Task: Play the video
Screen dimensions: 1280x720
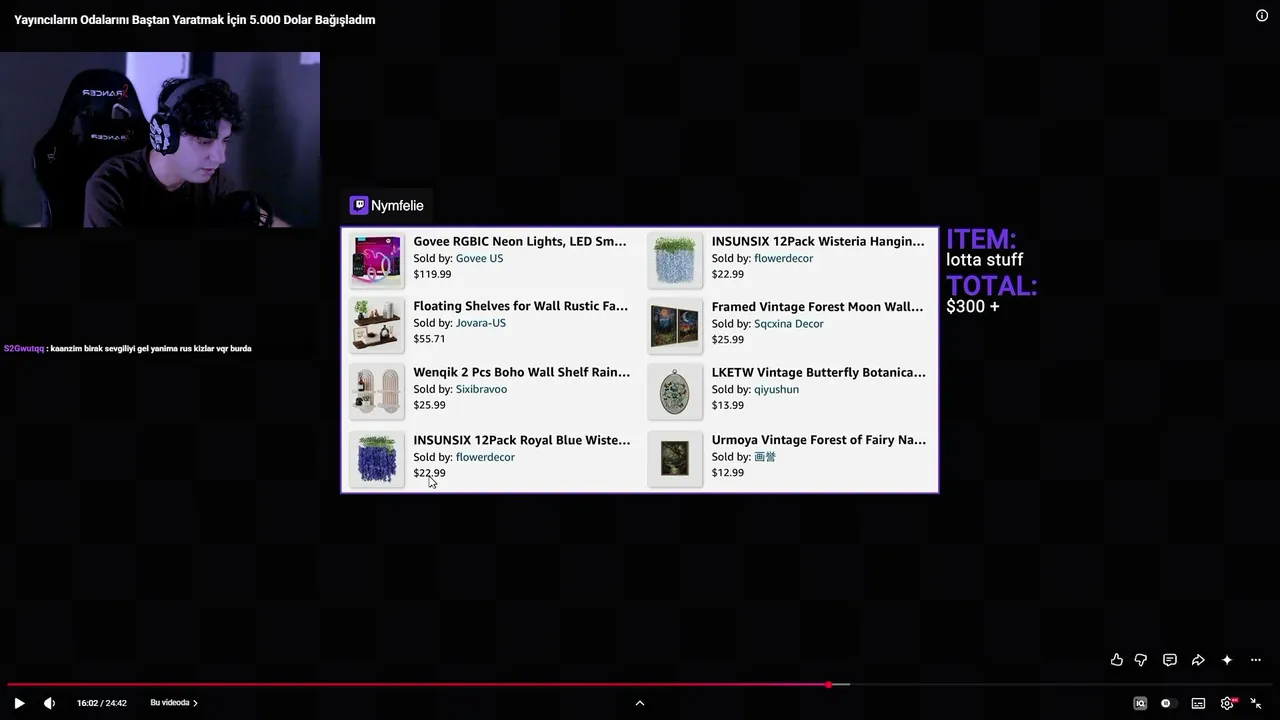Action: coord(19,703)
